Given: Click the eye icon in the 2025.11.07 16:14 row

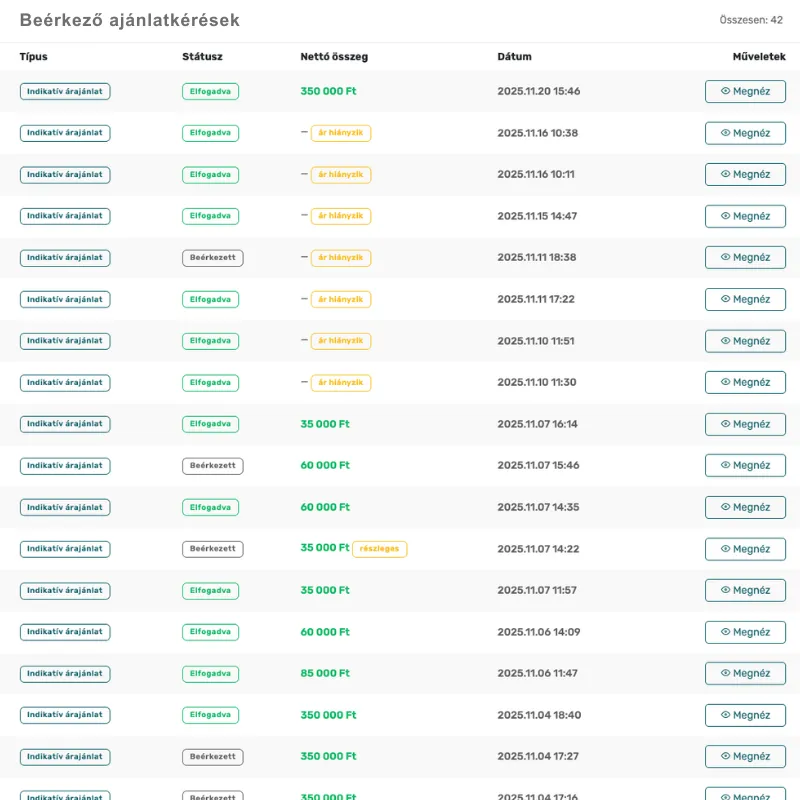Looking at the screenshot, I should (x=725, y=424).
